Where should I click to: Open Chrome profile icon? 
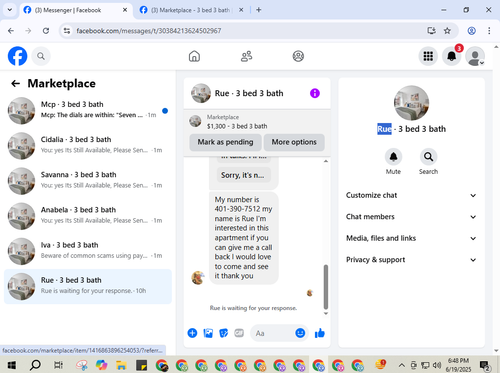[x=472, y=31]
